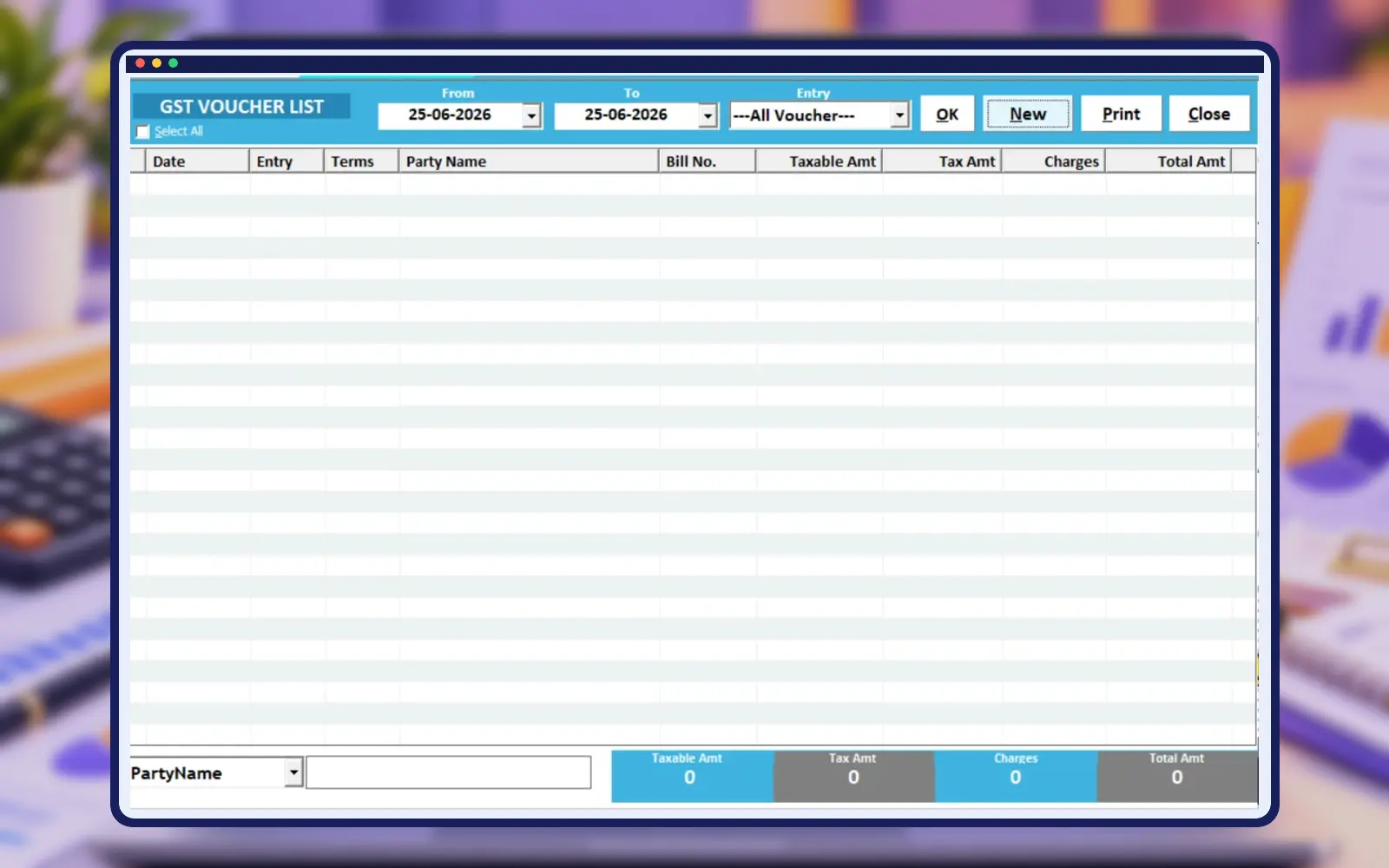Sort by the Date column header
The height and width of the screenshot is (868, 1389).
coord(197,161)
